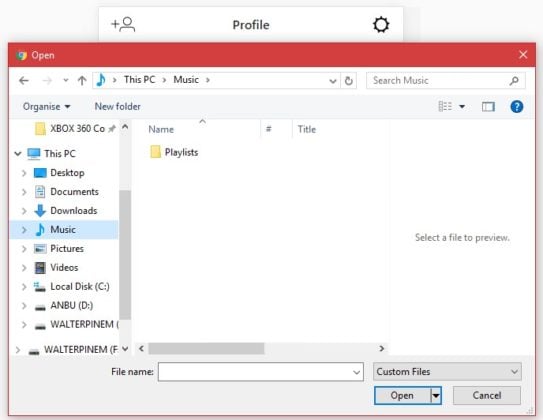
Task: Expand the Documents tree node
Action: pyautogui.click(x=24, y=192)
